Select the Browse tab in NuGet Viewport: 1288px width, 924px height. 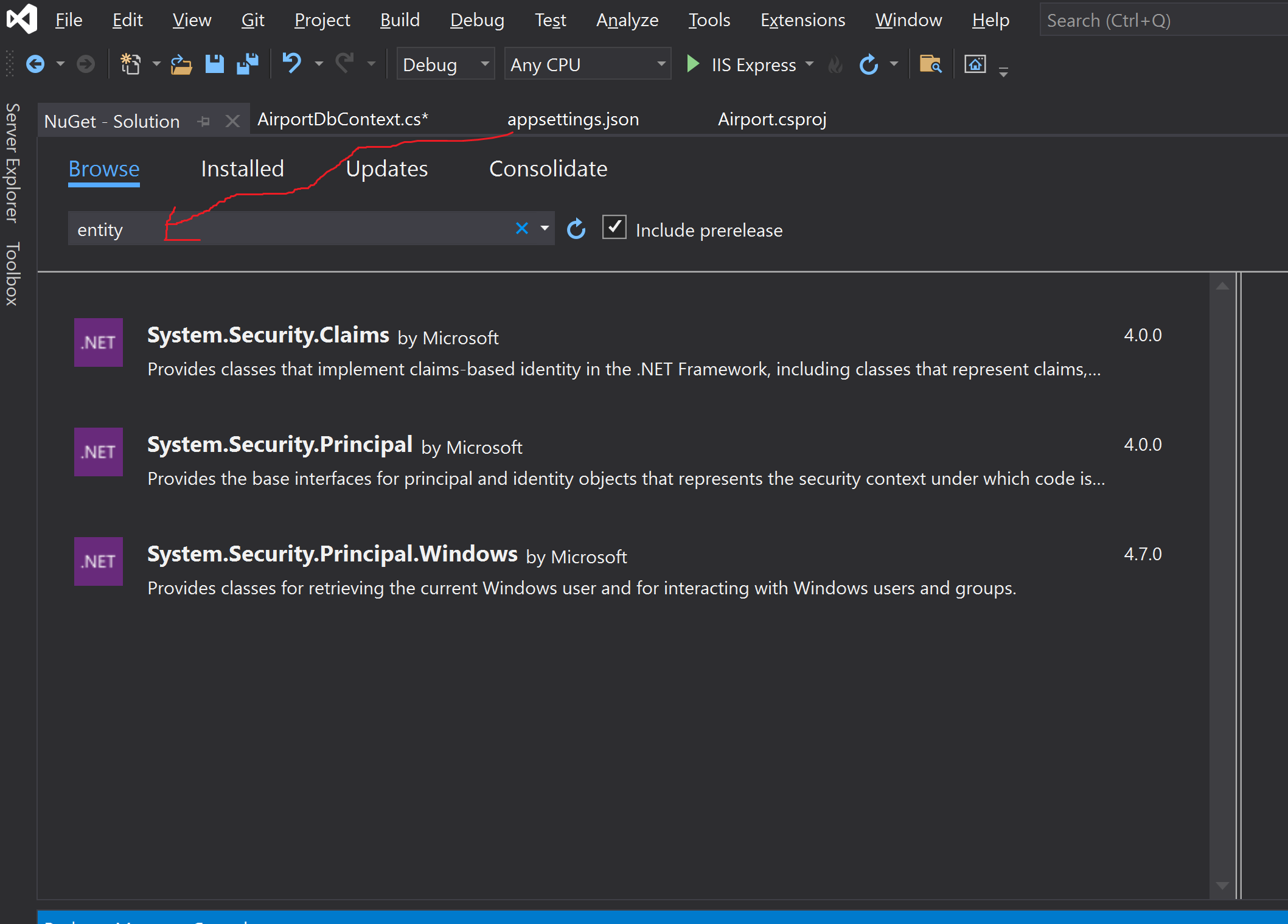pos(104,168)
